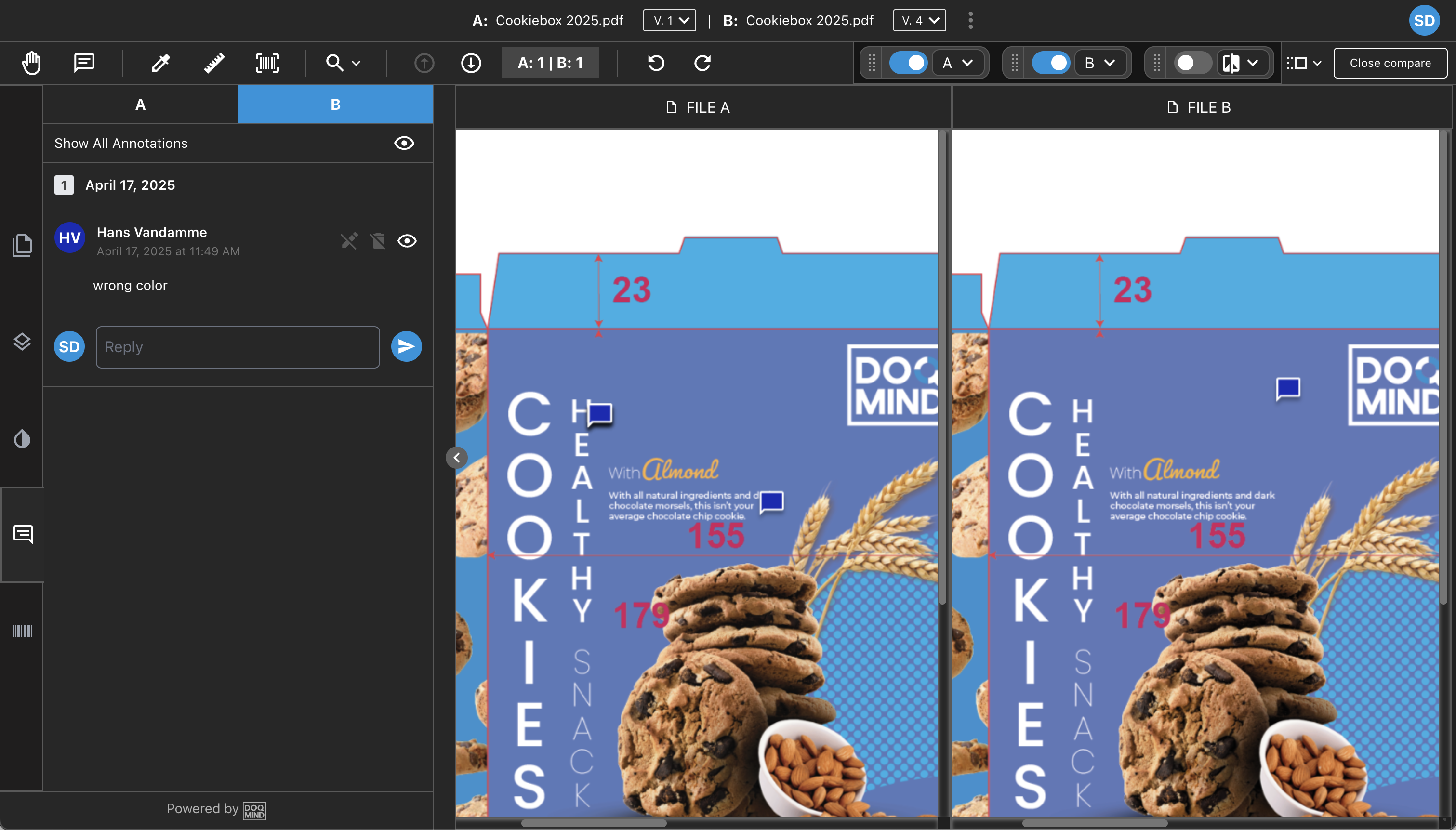Open the barcode scanning tool

click(x=267, y=63)
